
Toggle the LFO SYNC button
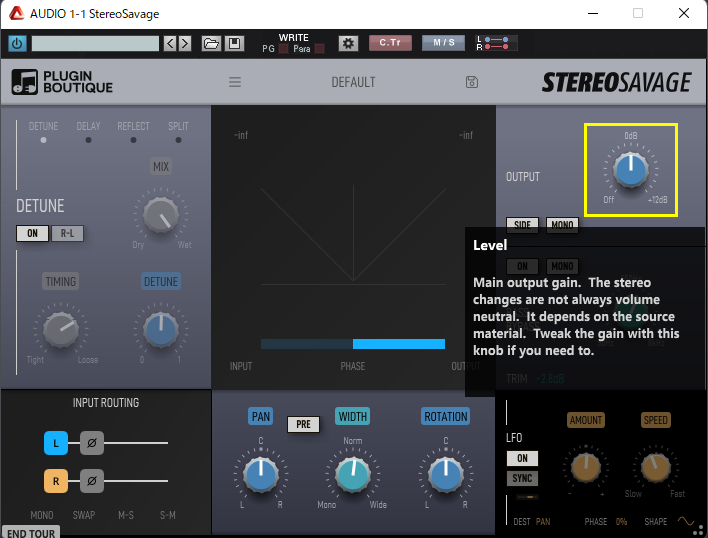522,478
